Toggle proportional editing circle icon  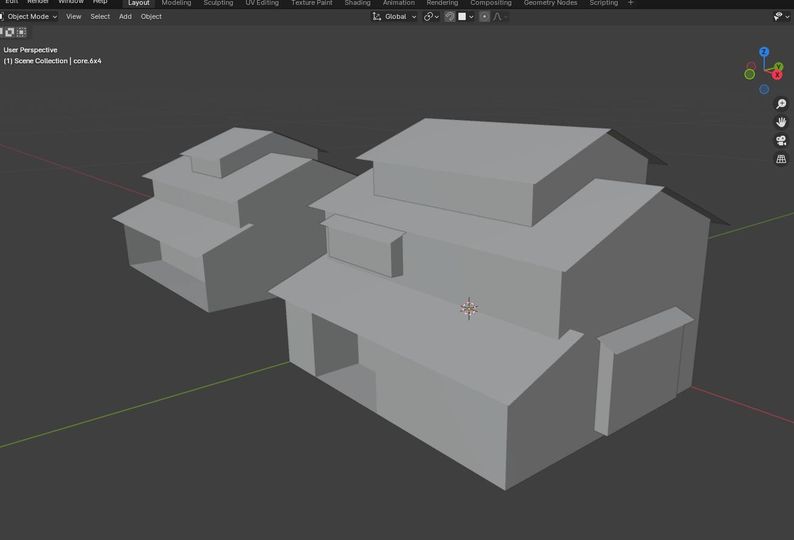pos(485,17)
